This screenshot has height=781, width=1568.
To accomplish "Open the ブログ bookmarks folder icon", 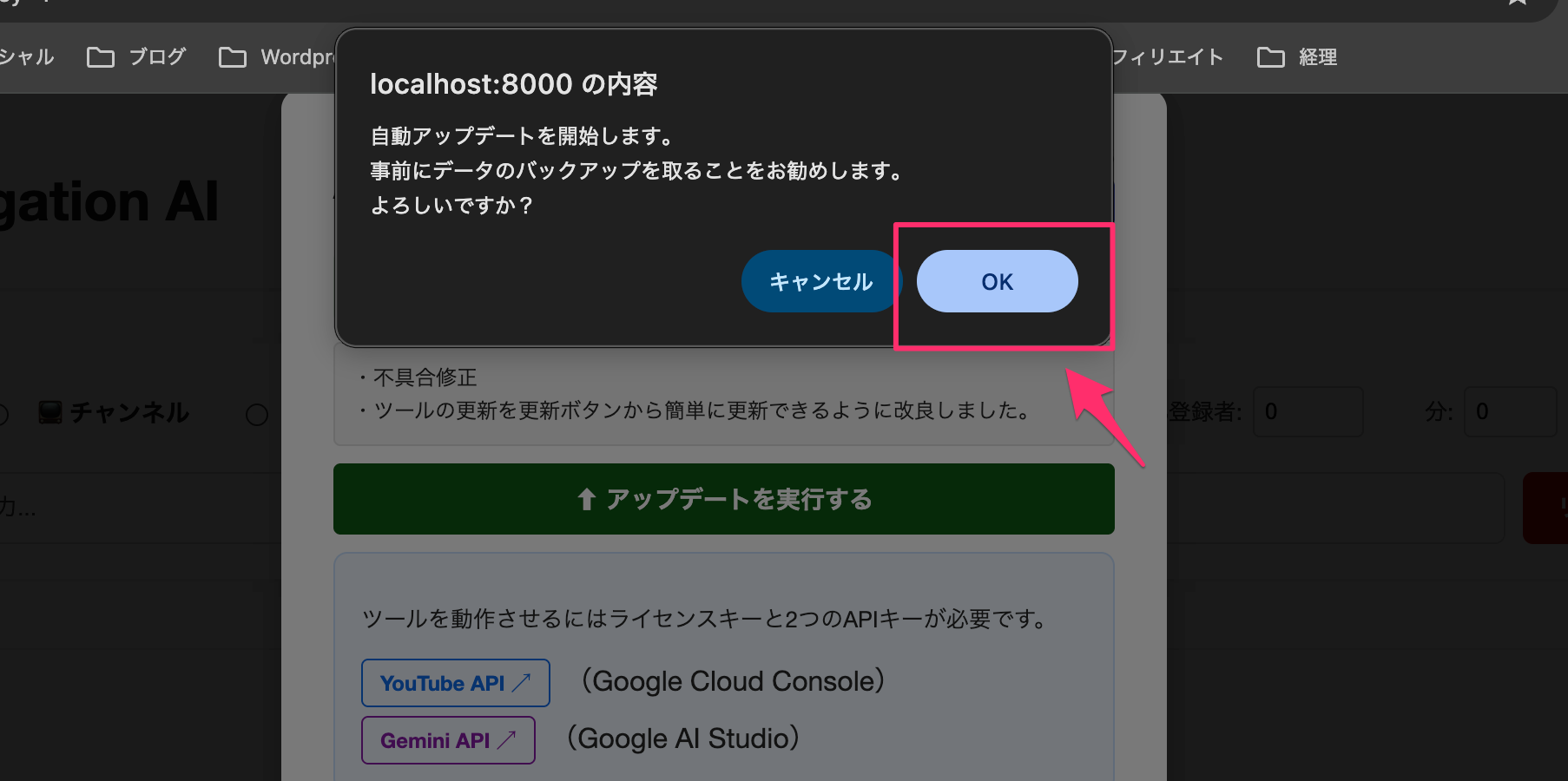I will tap(101, 57).
